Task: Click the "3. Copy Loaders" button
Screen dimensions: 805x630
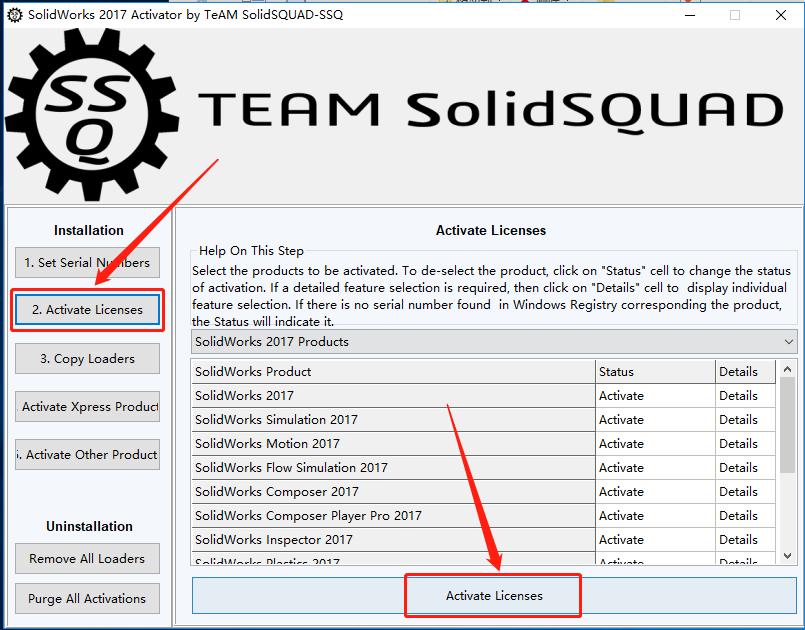Action: [x=87, y=358]
